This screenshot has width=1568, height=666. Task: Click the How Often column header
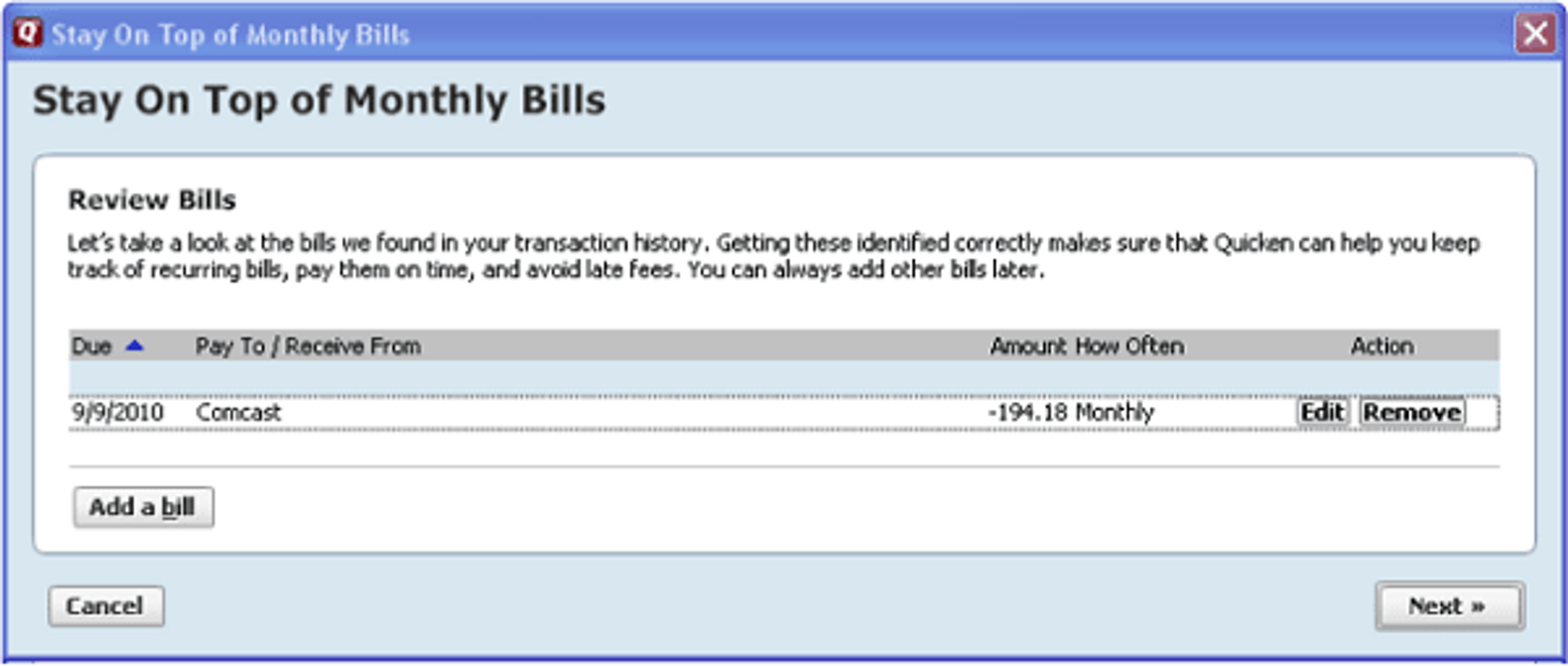tap(1130, 346)
